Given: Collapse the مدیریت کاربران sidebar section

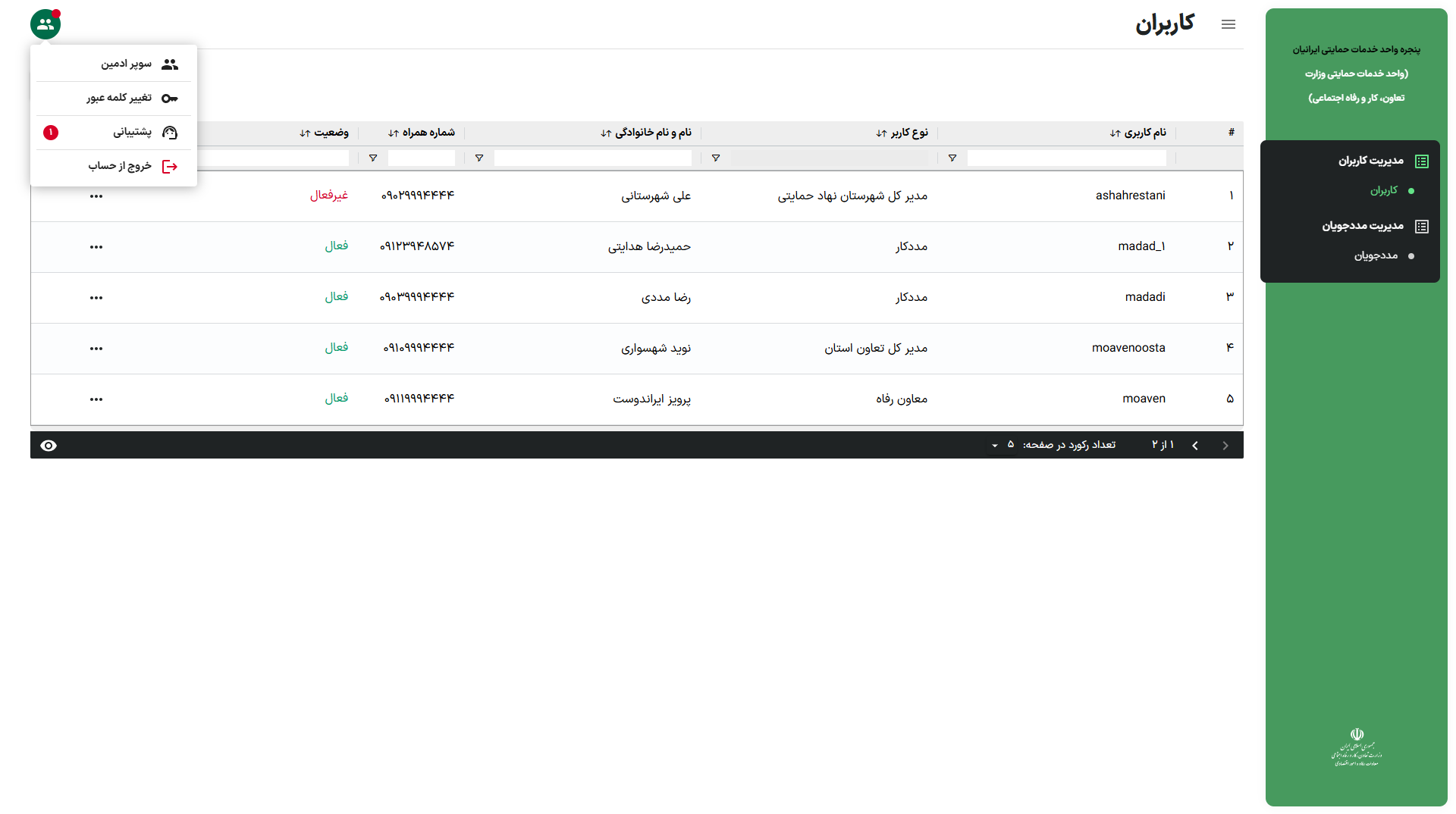Looking at the screenshot, I should [1370, 161].
